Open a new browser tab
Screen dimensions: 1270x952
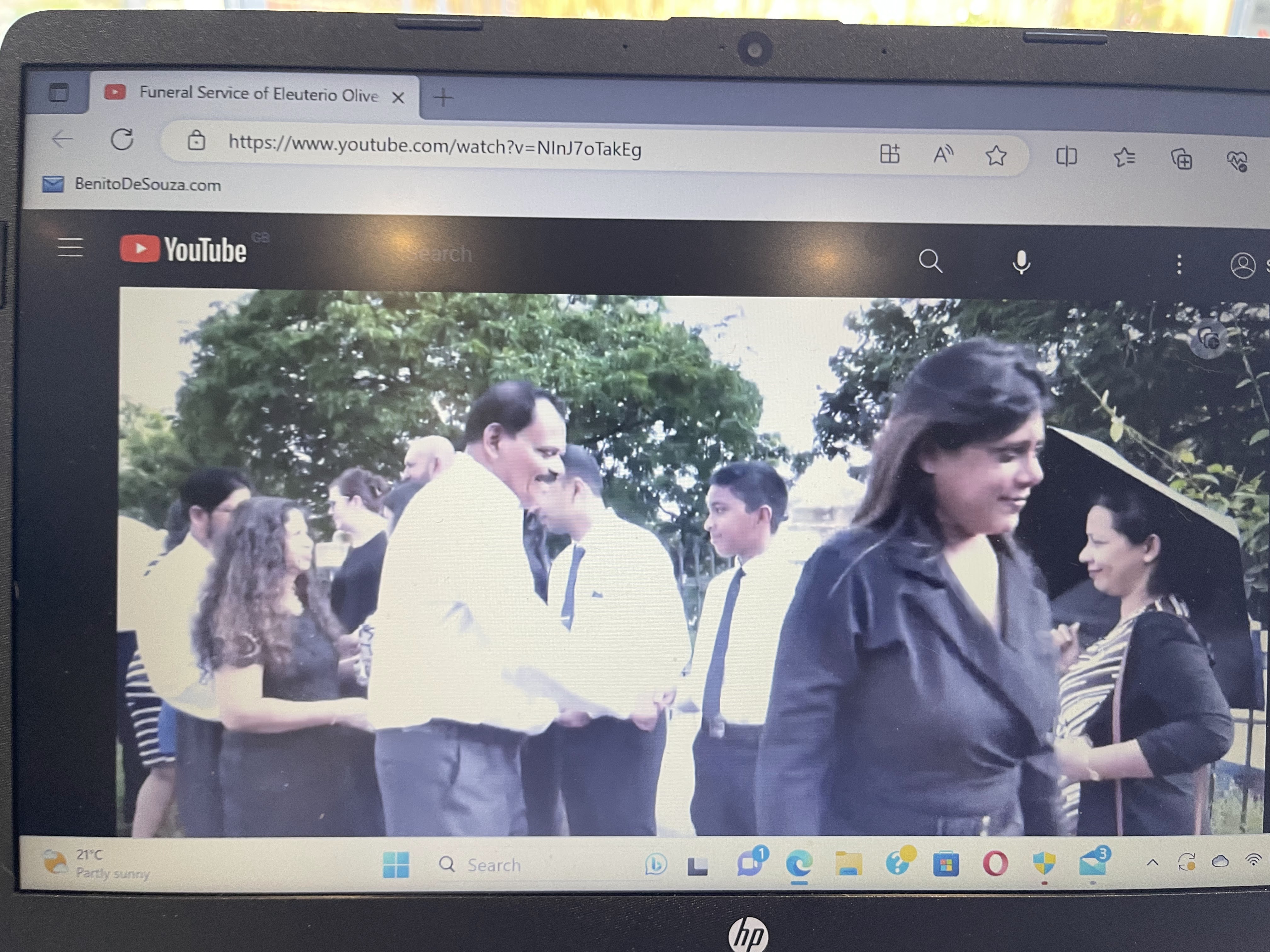tap(443, 98)
